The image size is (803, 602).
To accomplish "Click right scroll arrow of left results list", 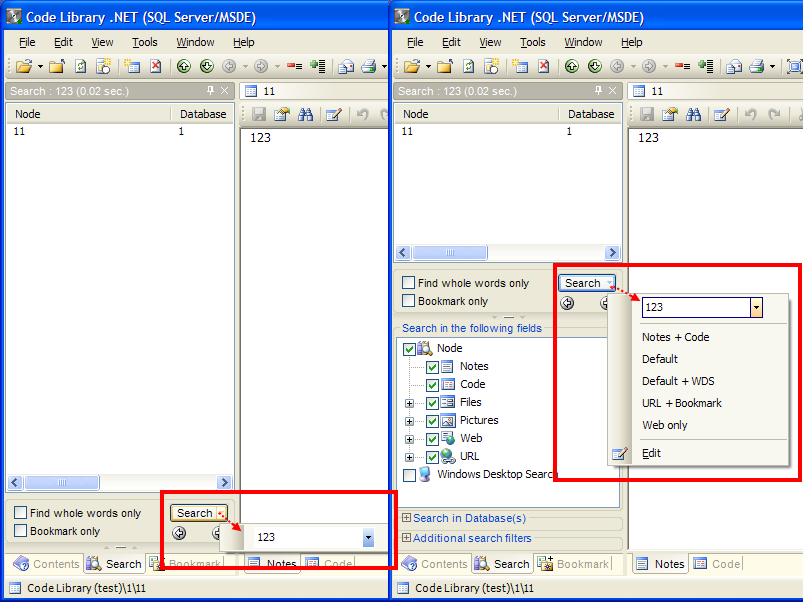I will [223, 482].
